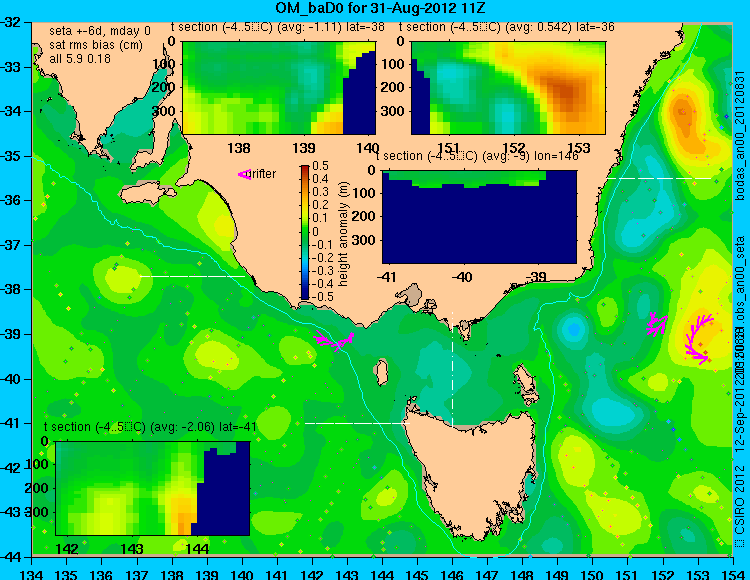This screenshot has width=750, height=580.
Task: Click the white dashed section line off eastern coast near -35.5
Action: click(x=659, y=178)
